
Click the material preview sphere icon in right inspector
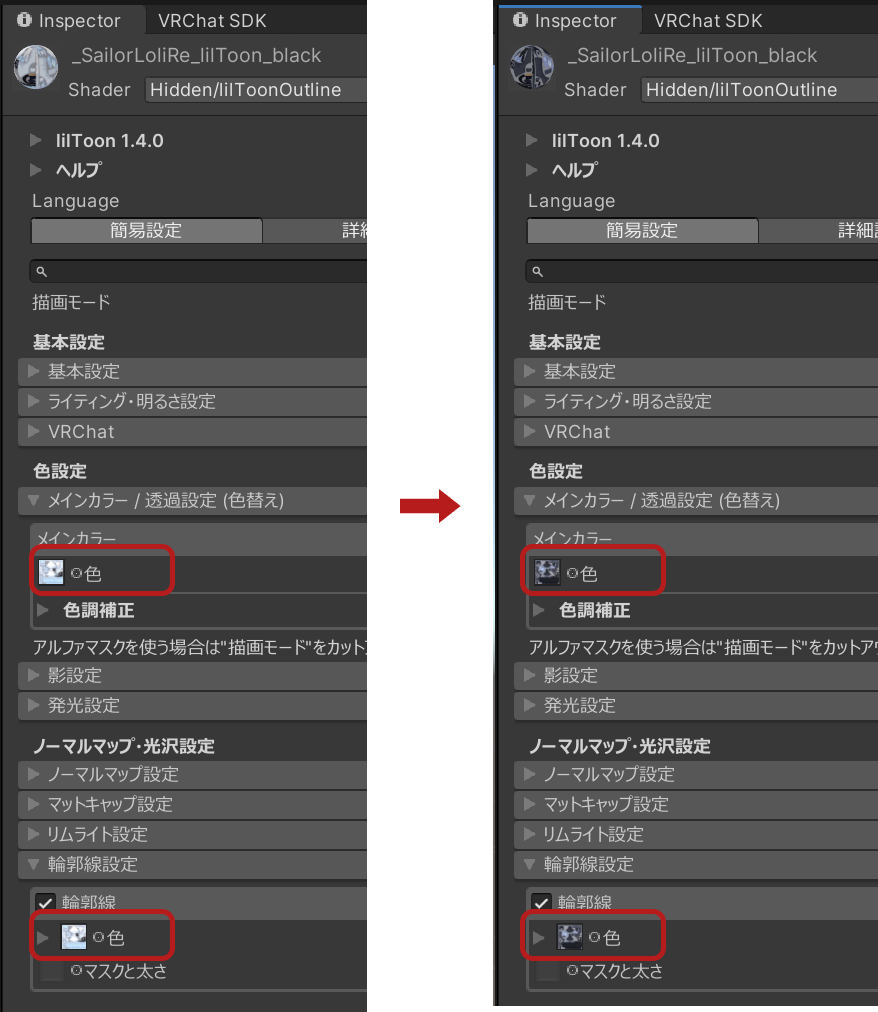coord(532,67)
